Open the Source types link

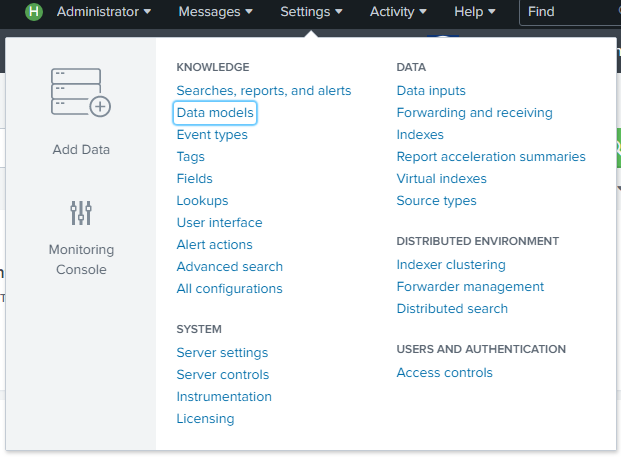coord(436,201)
